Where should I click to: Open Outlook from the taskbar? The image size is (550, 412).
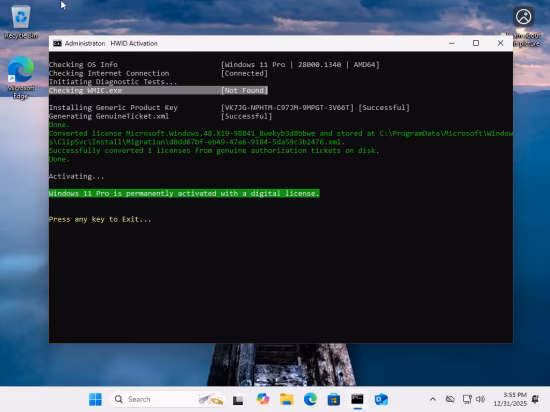coord(381,399)
